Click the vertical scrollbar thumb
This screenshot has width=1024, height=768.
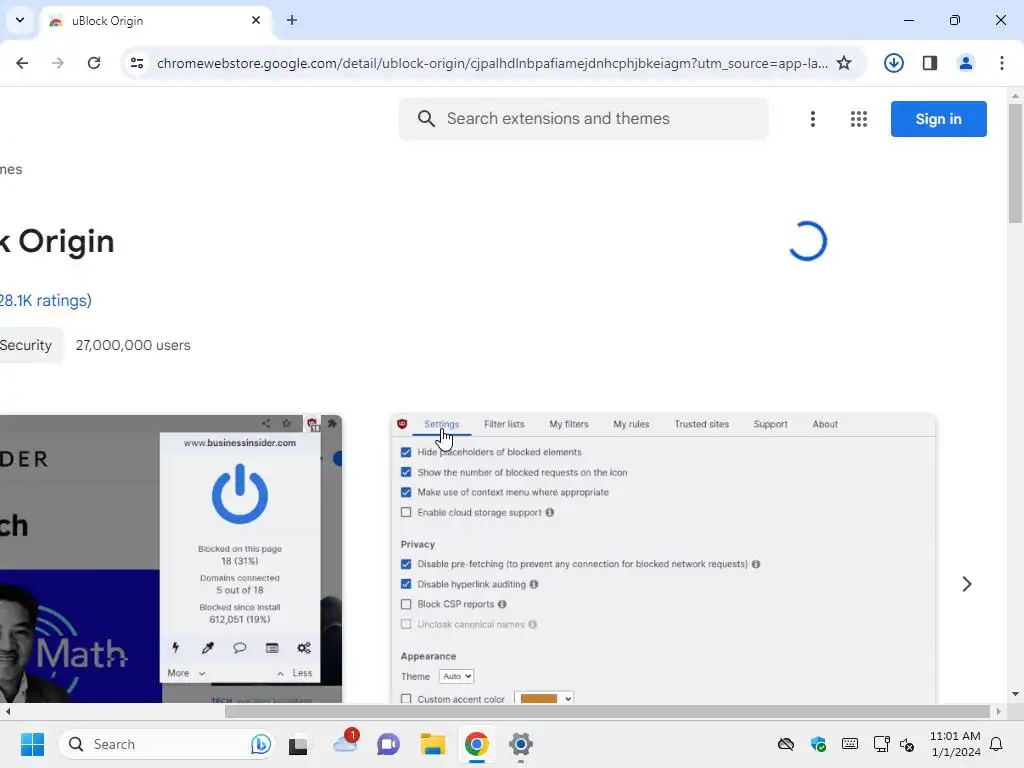(1015, 163)
